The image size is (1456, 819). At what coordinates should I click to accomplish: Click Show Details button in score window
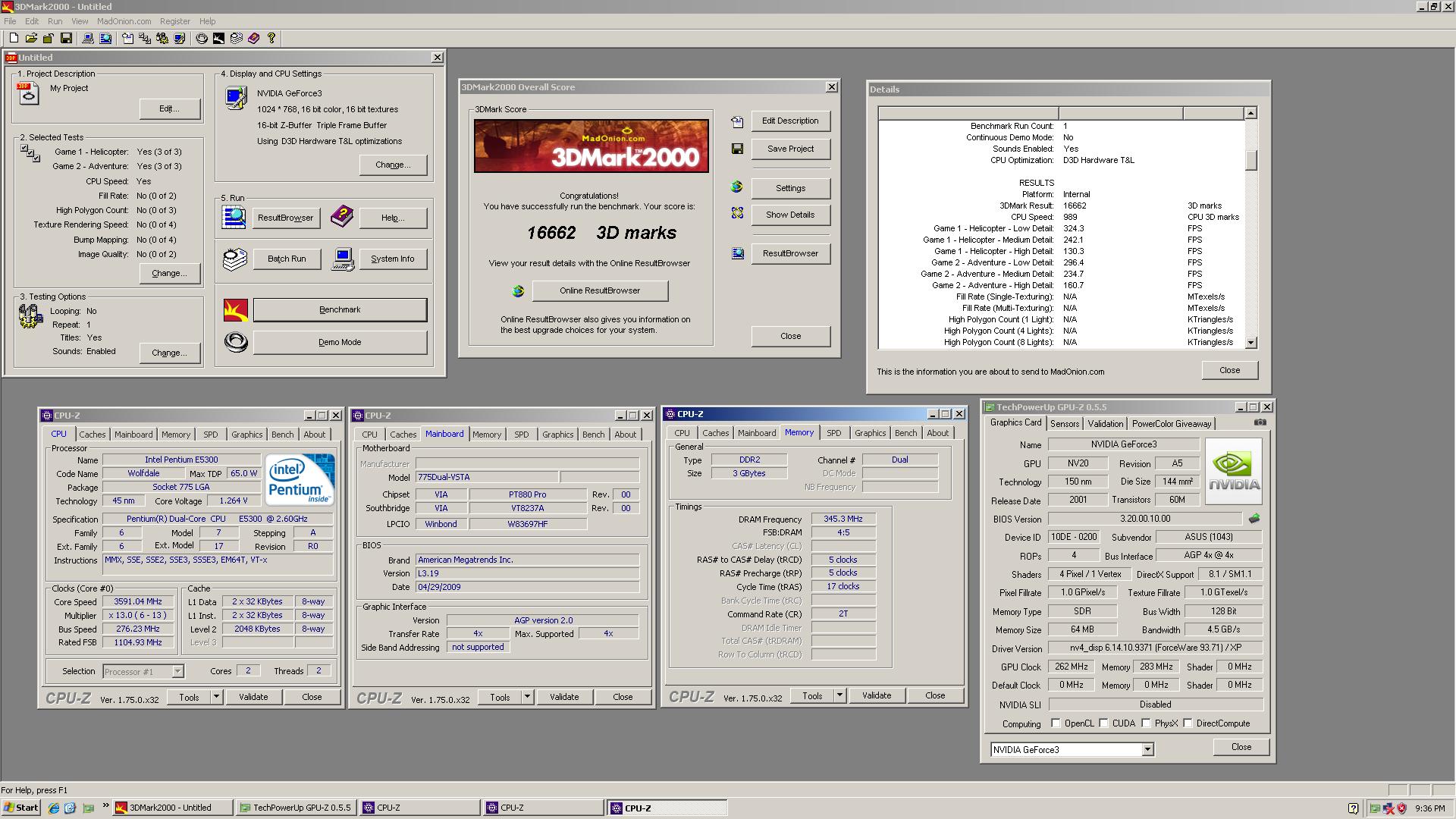click(790, 215)
